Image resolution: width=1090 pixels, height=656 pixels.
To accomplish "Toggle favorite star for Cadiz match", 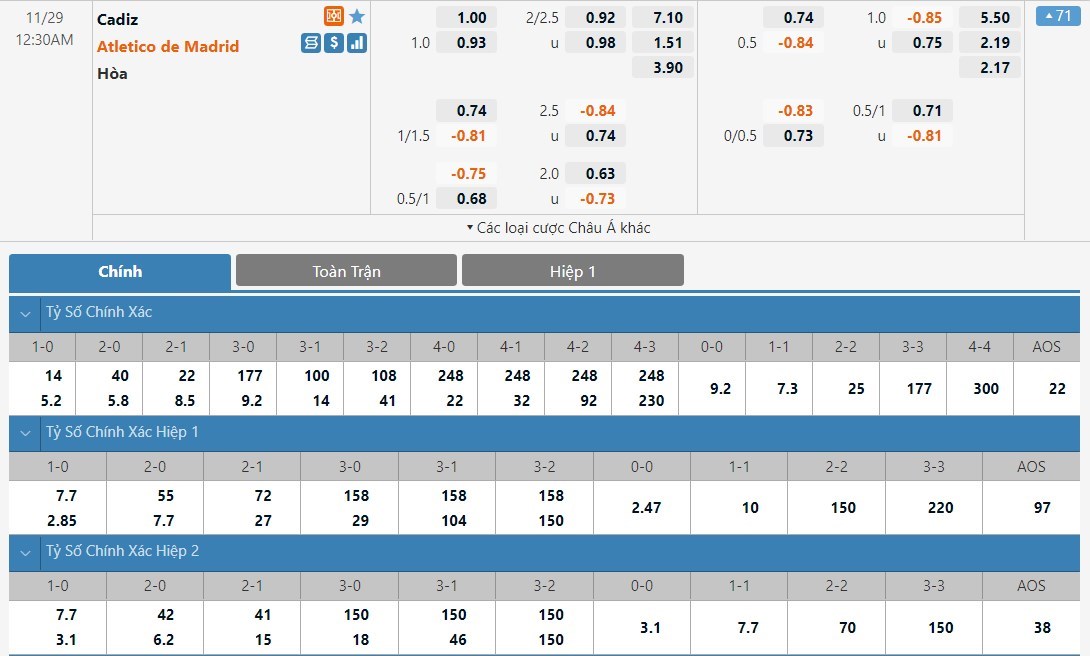I will (357, 16).
